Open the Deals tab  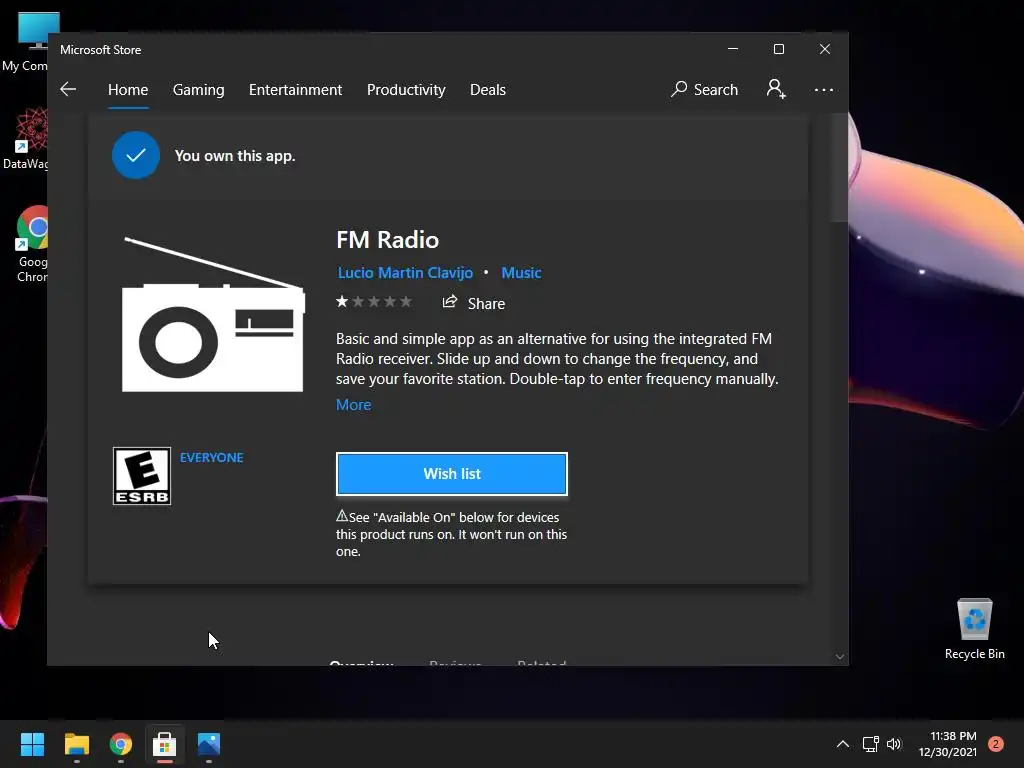[488, 89]
